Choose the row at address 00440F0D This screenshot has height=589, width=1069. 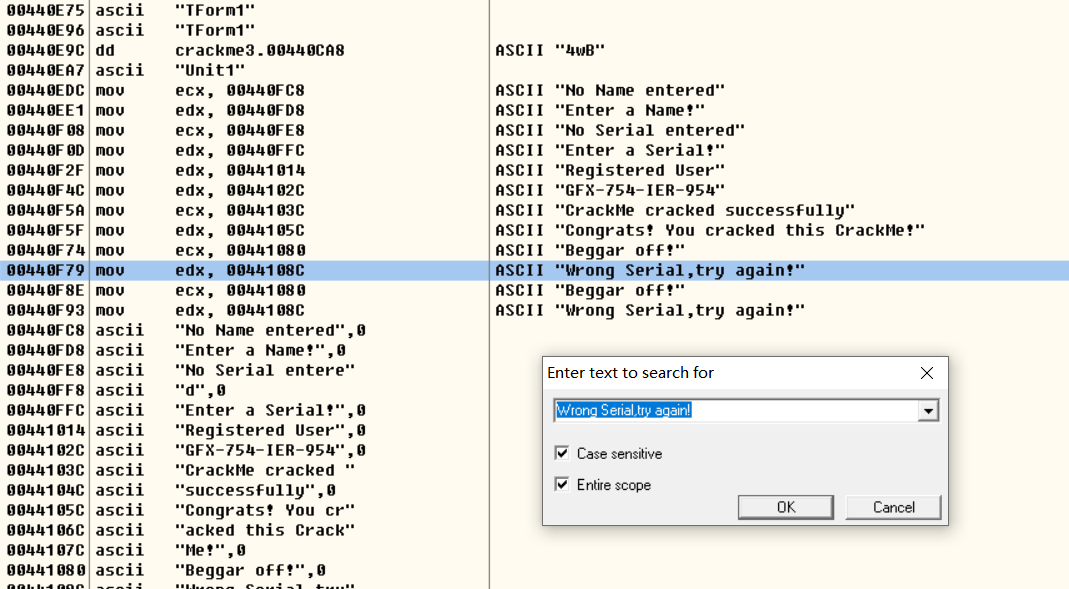[x=240, y=150]
